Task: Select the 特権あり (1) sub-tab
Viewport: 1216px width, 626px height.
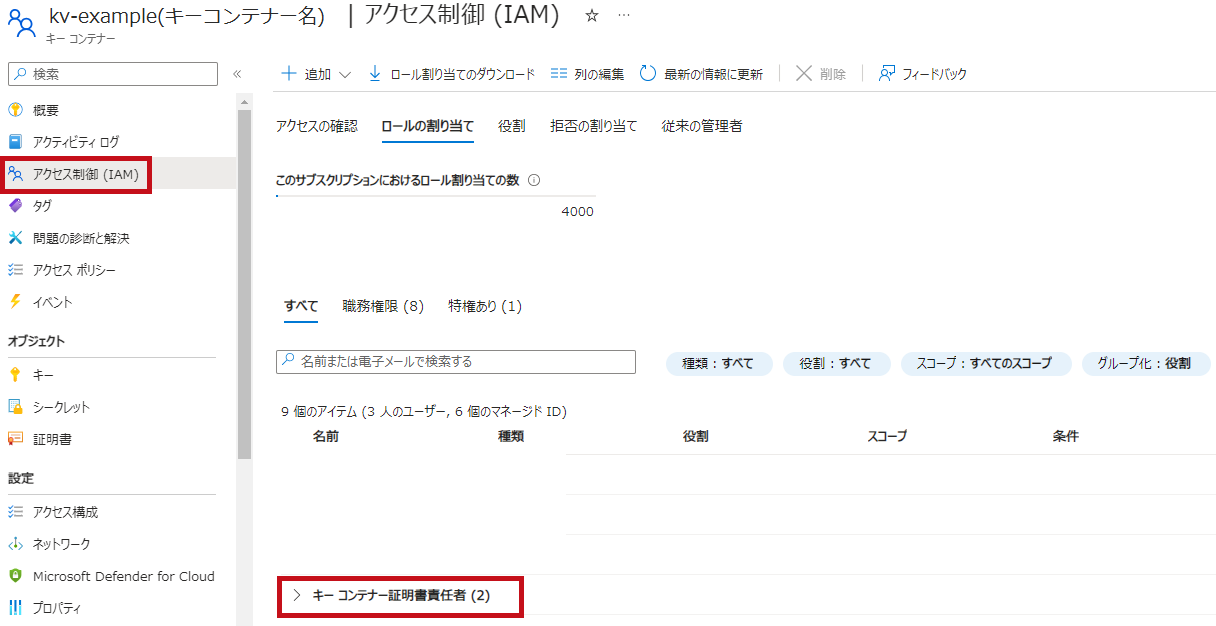Action: pyautogui.click(x=485, y=306)
